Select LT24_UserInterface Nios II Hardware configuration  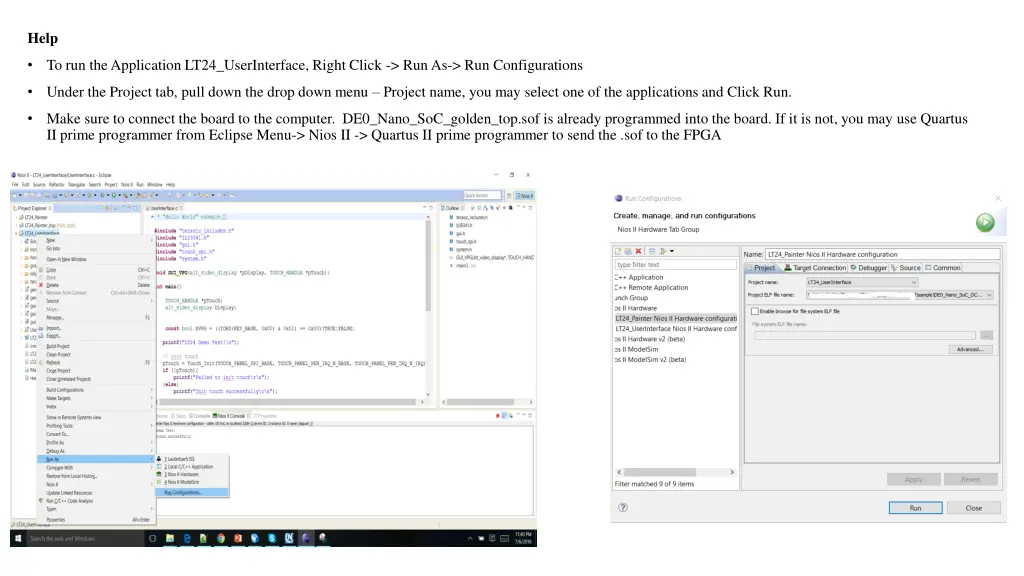click(676, 329)
